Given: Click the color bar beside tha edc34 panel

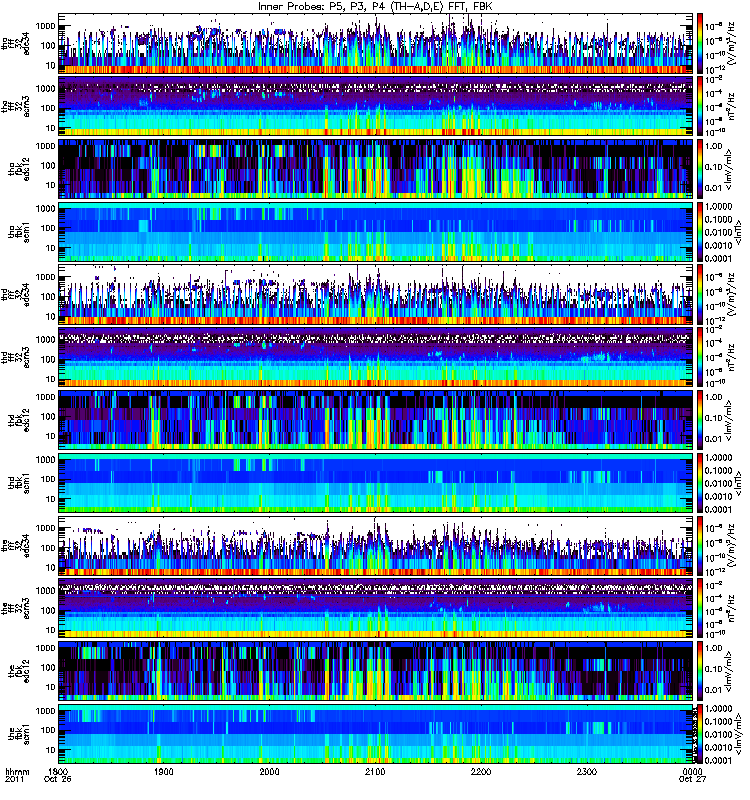Looking at the screenshot, I should 700,44.
